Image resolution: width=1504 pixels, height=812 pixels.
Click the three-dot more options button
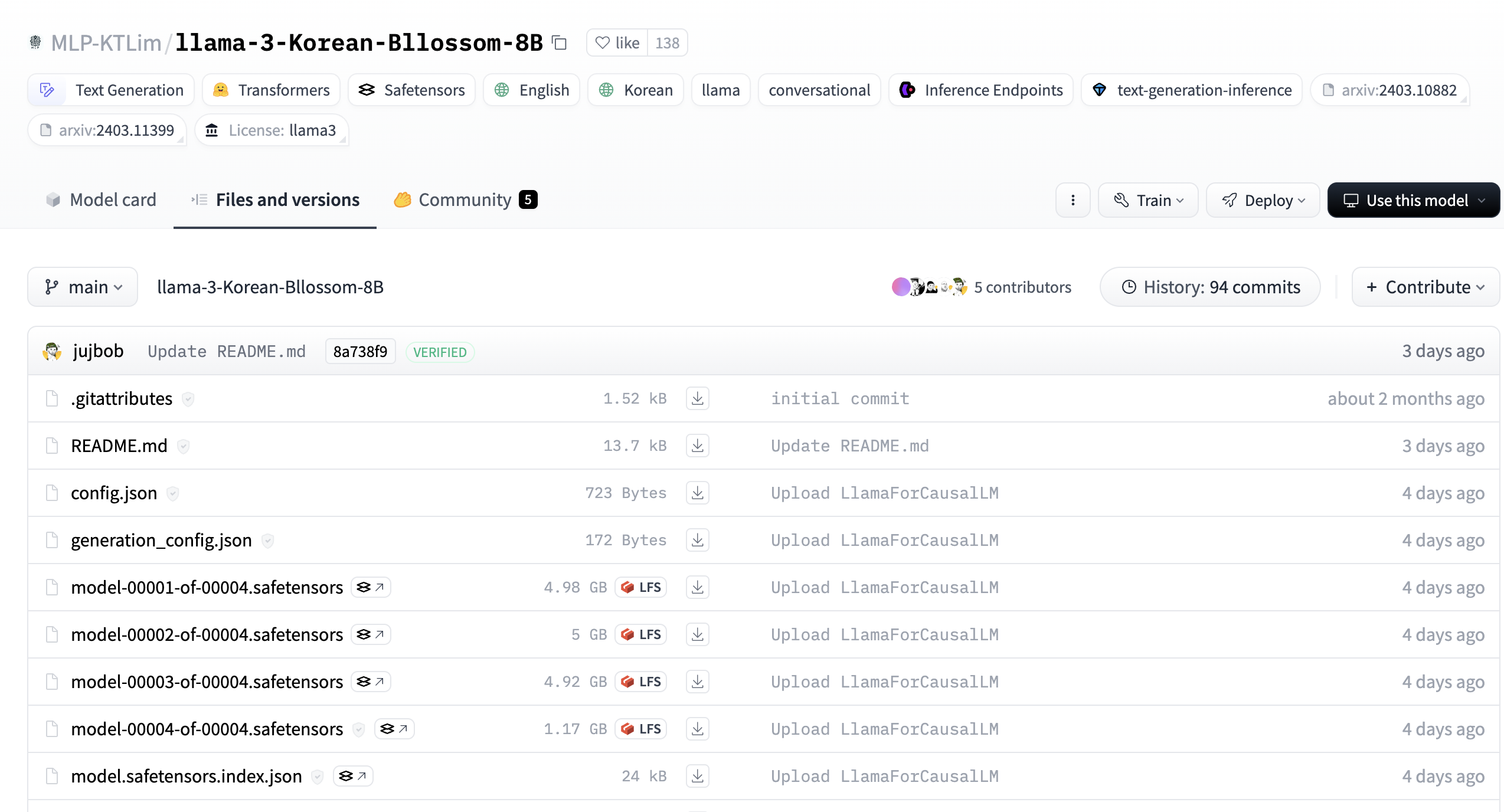[1073, 200]
